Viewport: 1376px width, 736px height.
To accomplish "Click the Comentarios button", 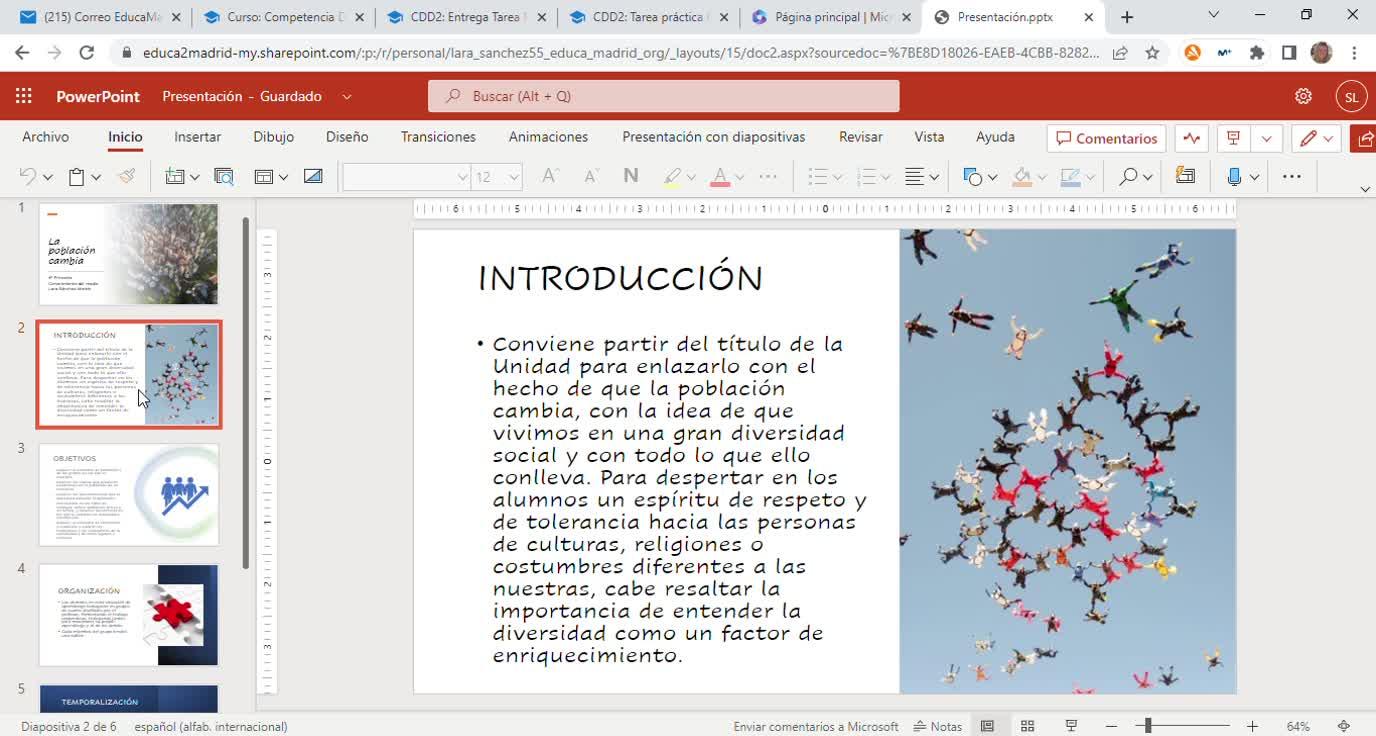I will tap(1106, 138).
